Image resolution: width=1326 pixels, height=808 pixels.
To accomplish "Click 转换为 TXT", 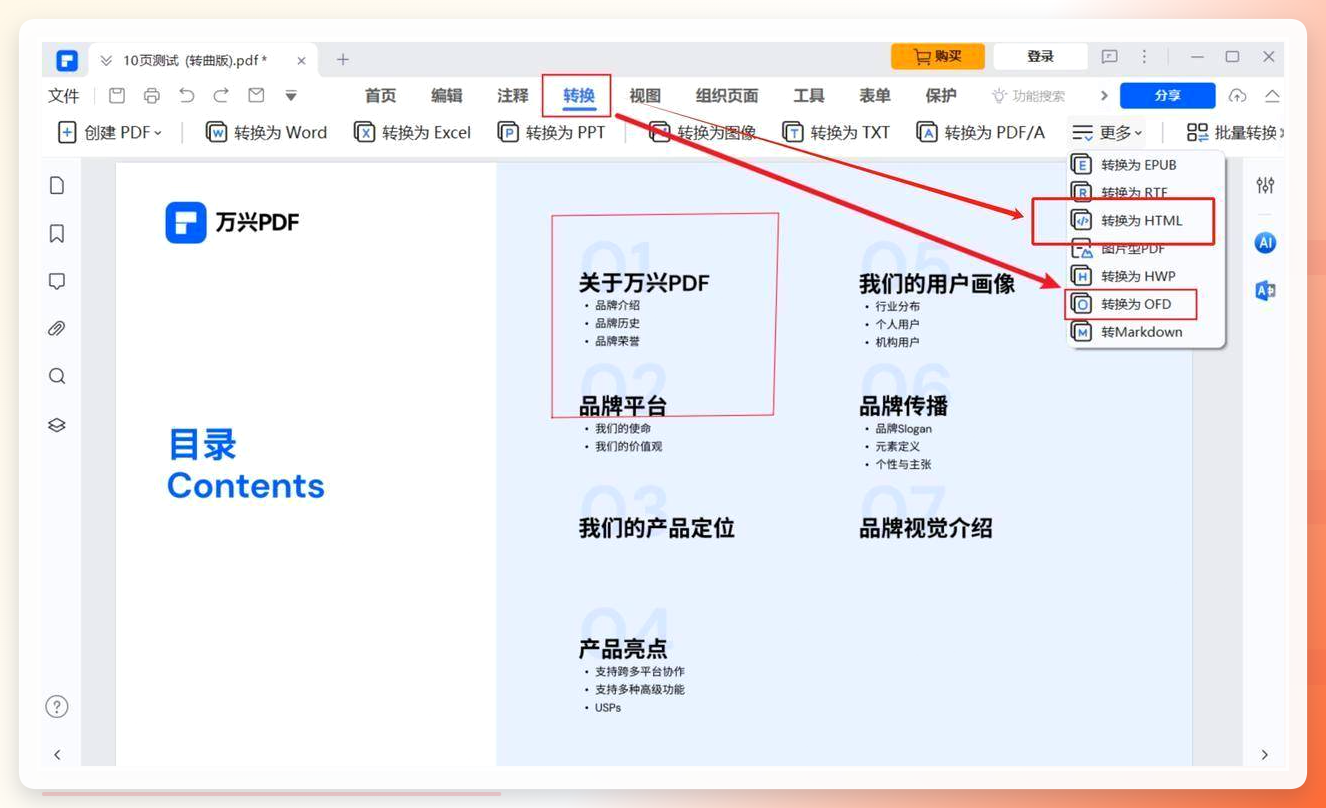I will (x=836, y=132).
